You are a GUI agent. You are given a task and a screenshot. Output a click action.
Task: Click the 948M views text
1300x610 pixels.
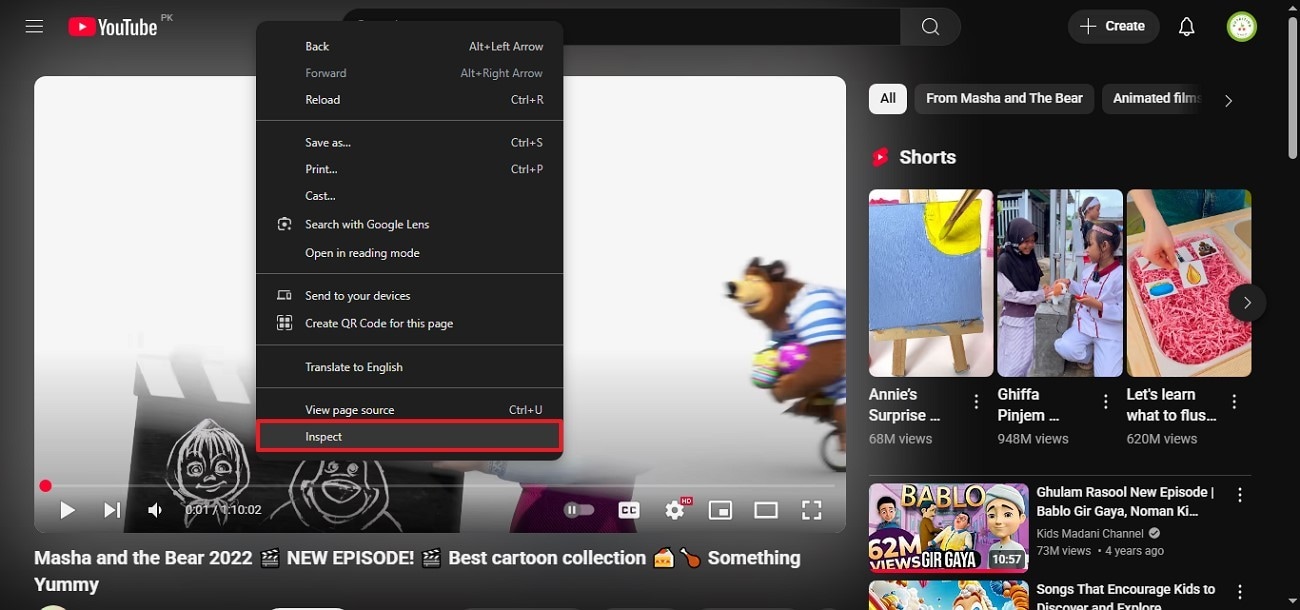click(1033, 439)
